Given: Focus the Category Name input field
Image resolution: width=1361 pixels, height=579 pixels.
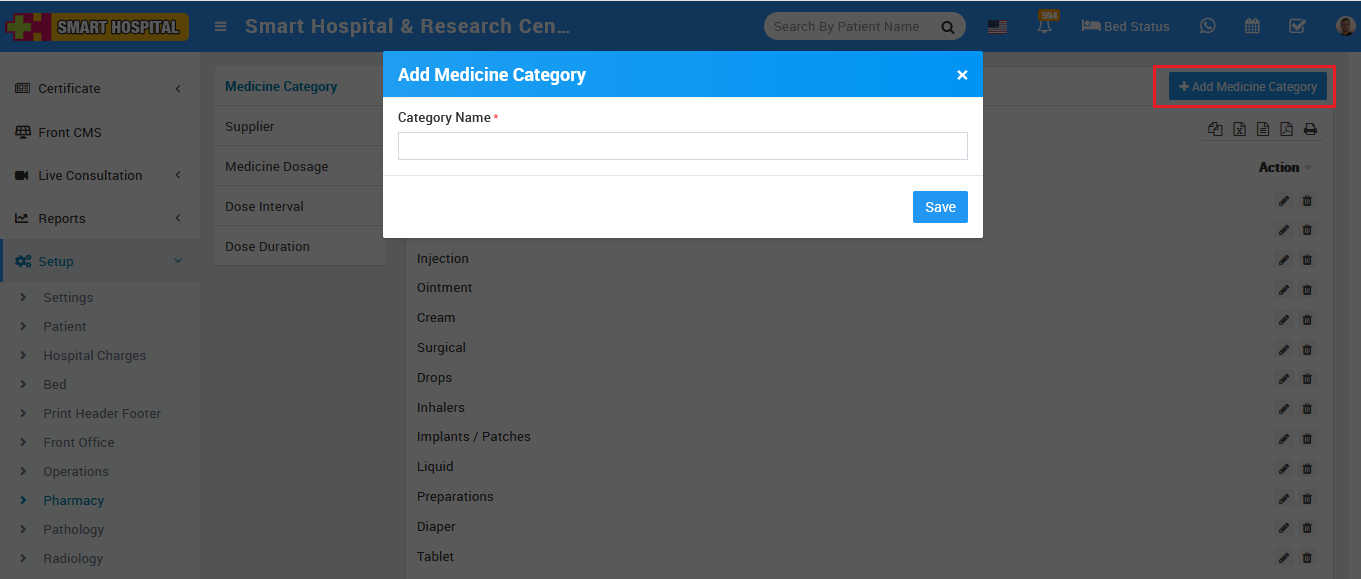Looking at the screenshot, I should pyautogui.click(x=682, y=146).
